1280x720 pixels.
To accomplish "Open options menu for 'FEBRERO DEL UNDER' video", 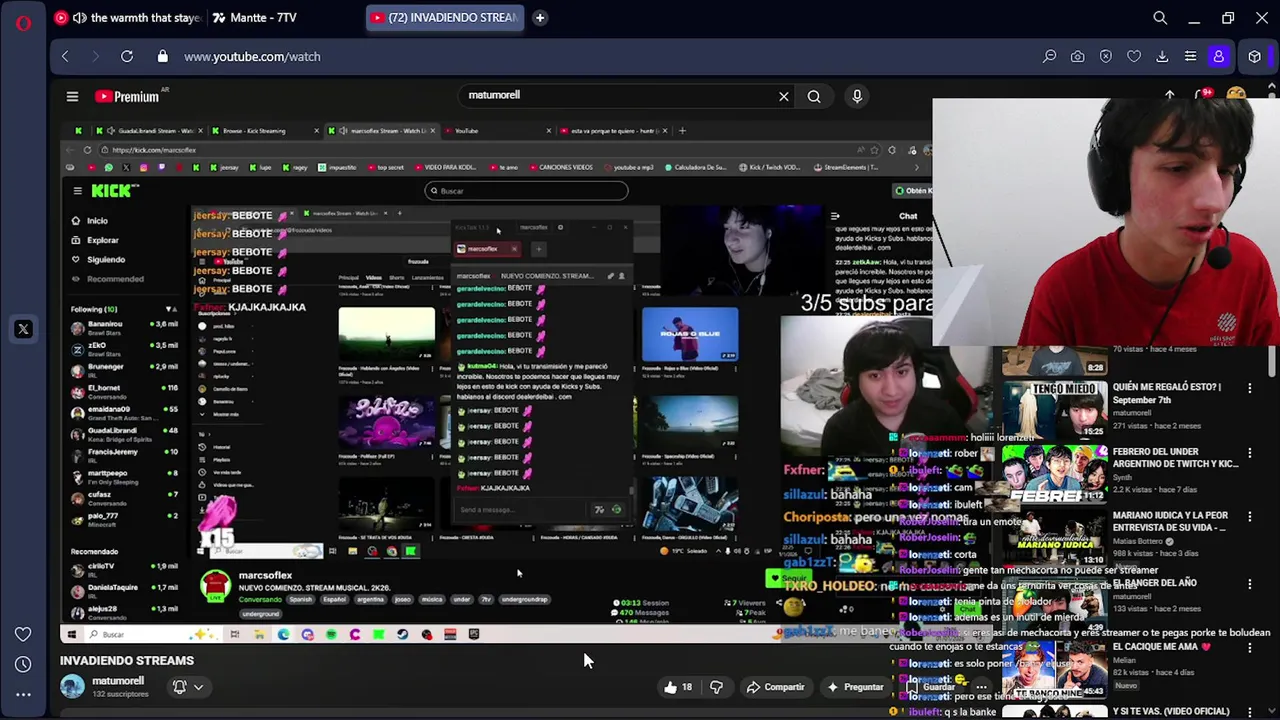I will click(1249, 452).
